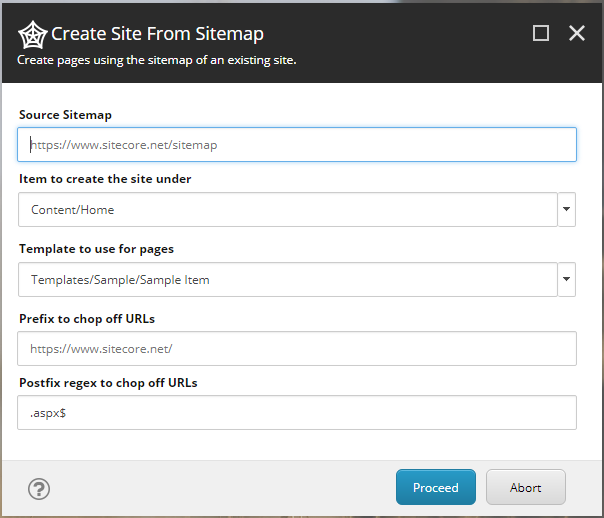Close the dialog with the X icon
Viewport: 604px width, 518px height.
point(577,33)
